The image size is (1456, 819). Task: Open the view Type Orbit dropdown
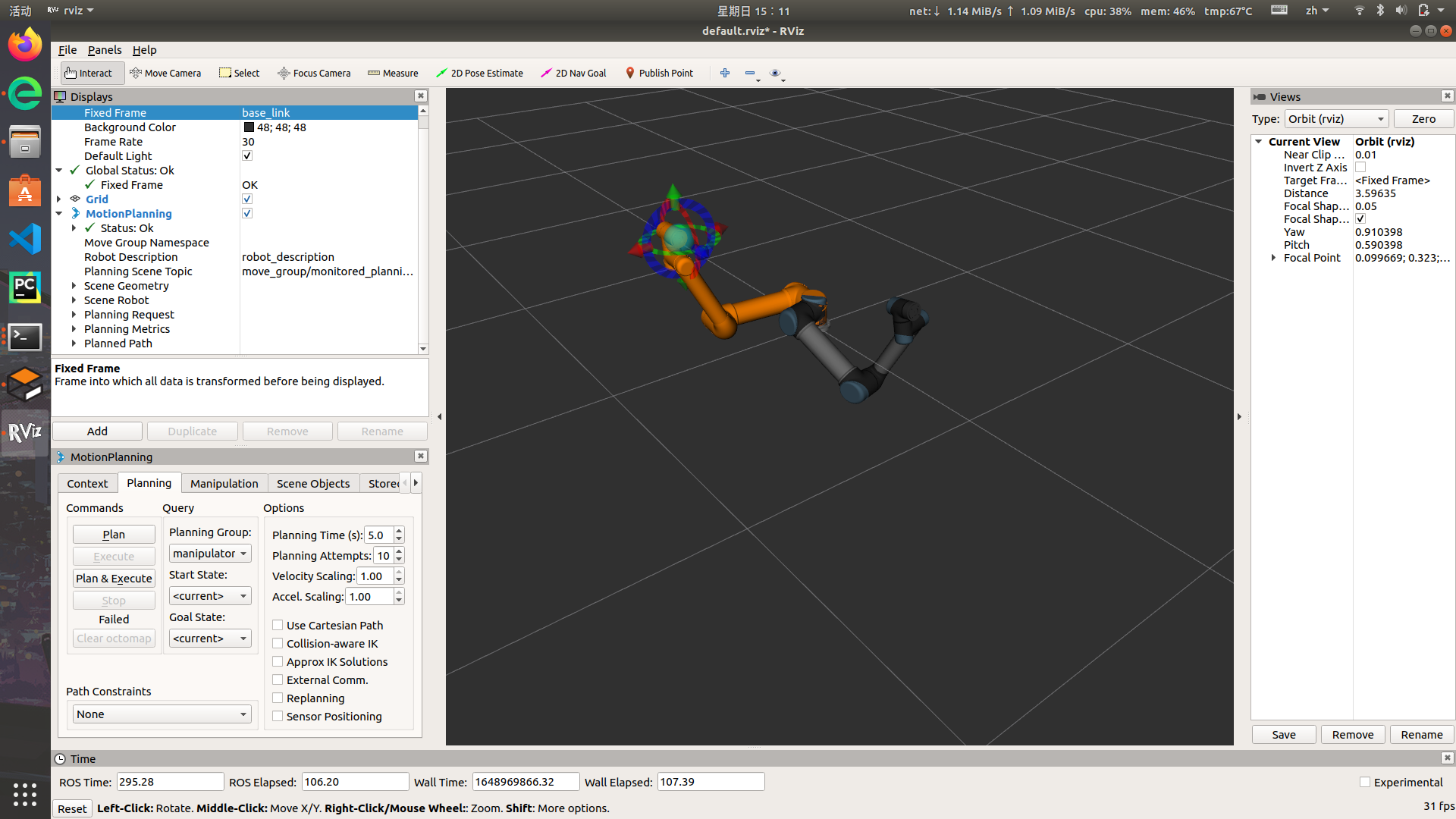coord(1336,119)
